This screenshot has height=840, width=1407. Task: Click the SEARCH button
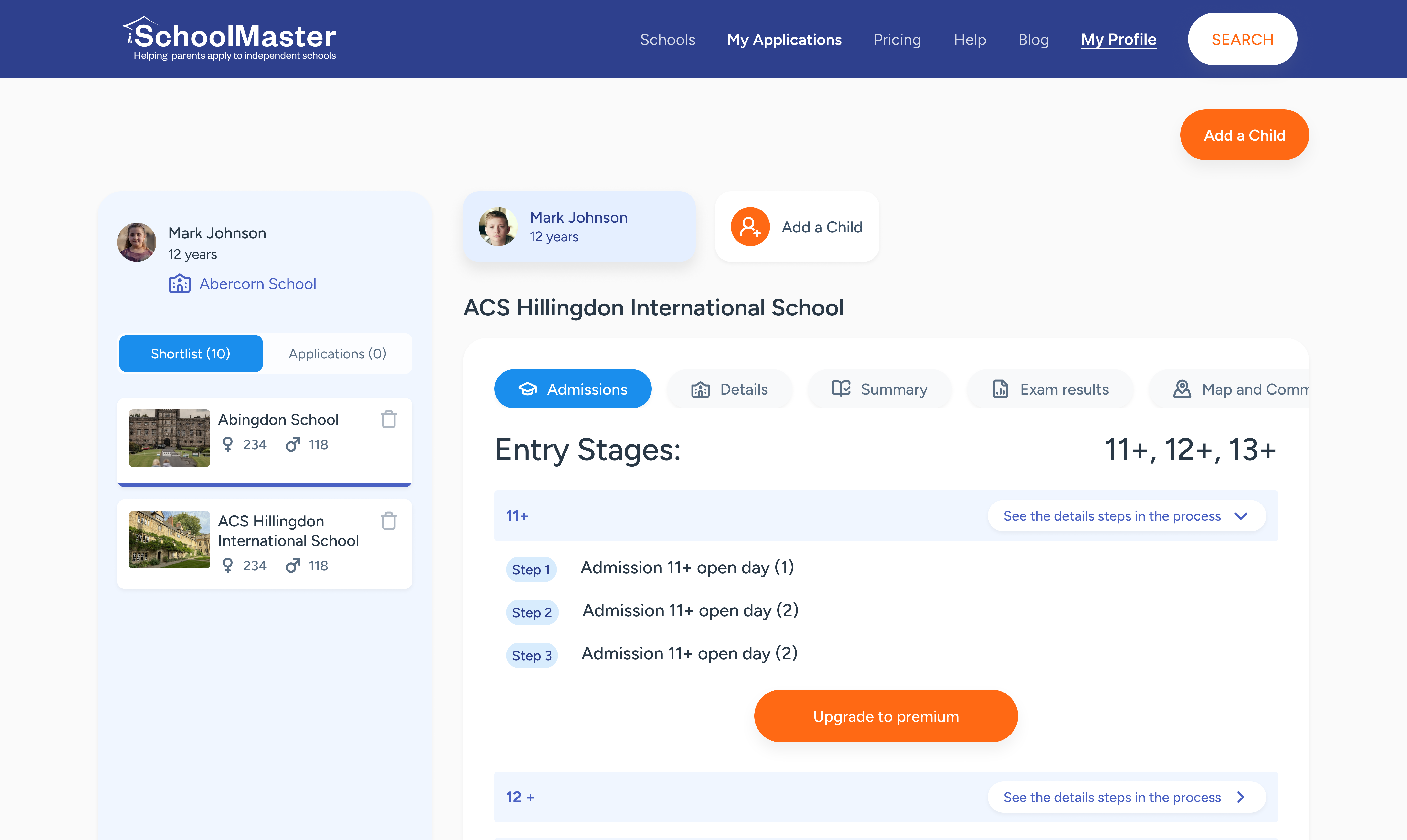[x=1242, y=39]
